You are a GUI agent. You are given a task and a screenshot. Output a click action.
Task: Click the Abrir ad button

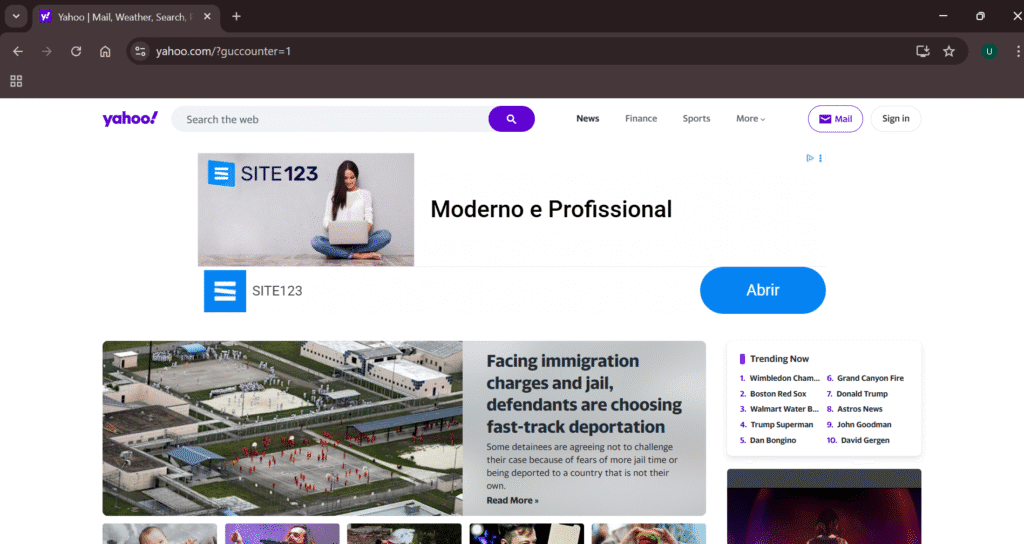(x=763, y=290)
